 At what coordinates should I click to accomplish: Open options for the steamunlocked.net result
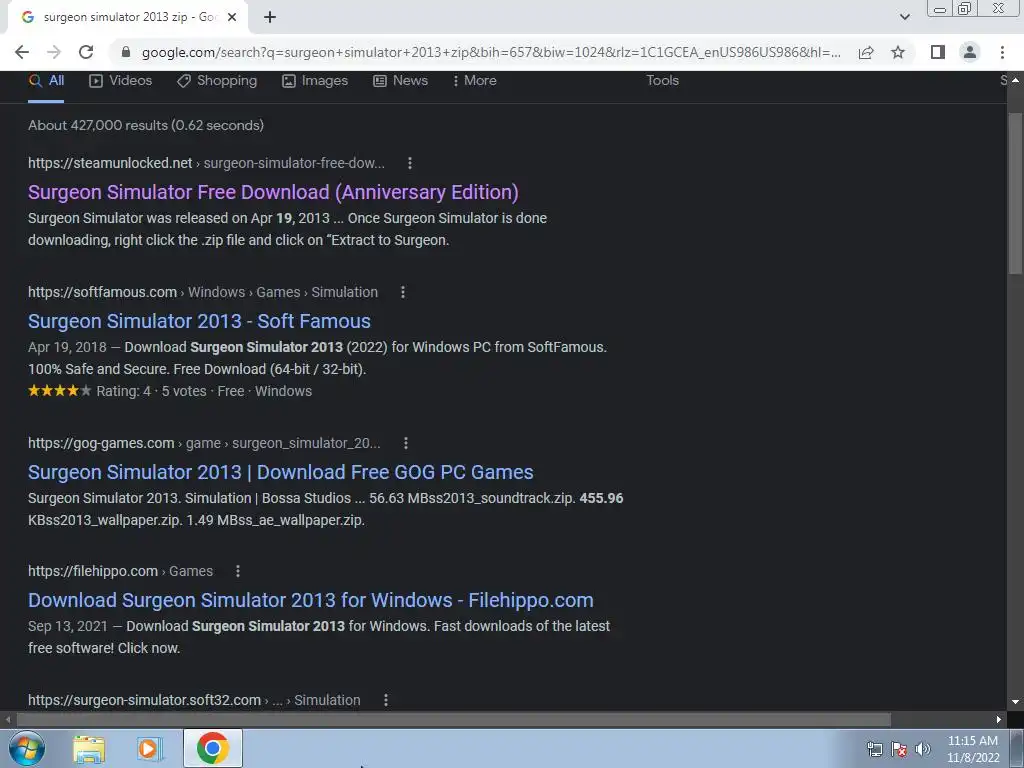pyautogui.click(x=409, y=163)
